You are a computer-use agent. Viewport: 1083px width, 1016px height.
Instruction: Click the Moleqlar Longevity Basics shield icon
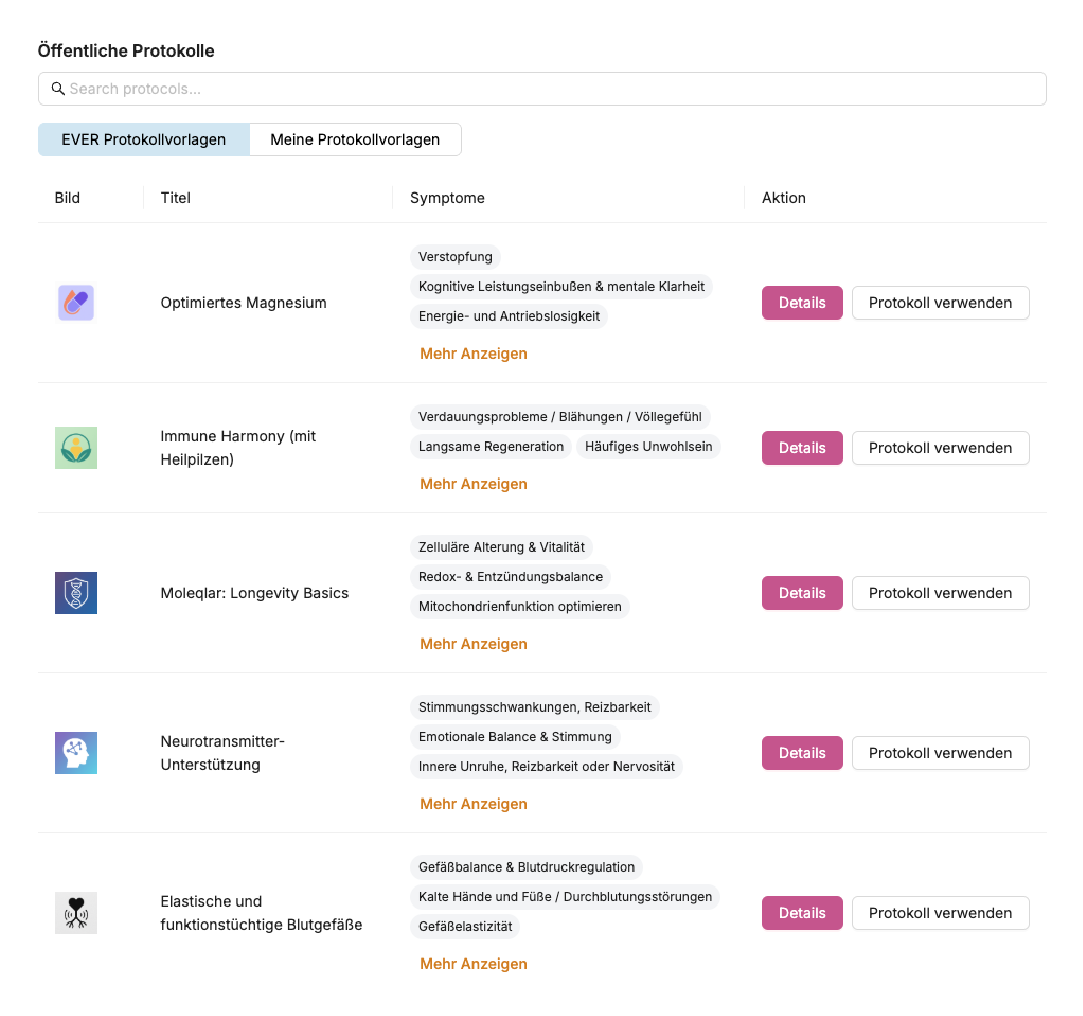point(76,593)
